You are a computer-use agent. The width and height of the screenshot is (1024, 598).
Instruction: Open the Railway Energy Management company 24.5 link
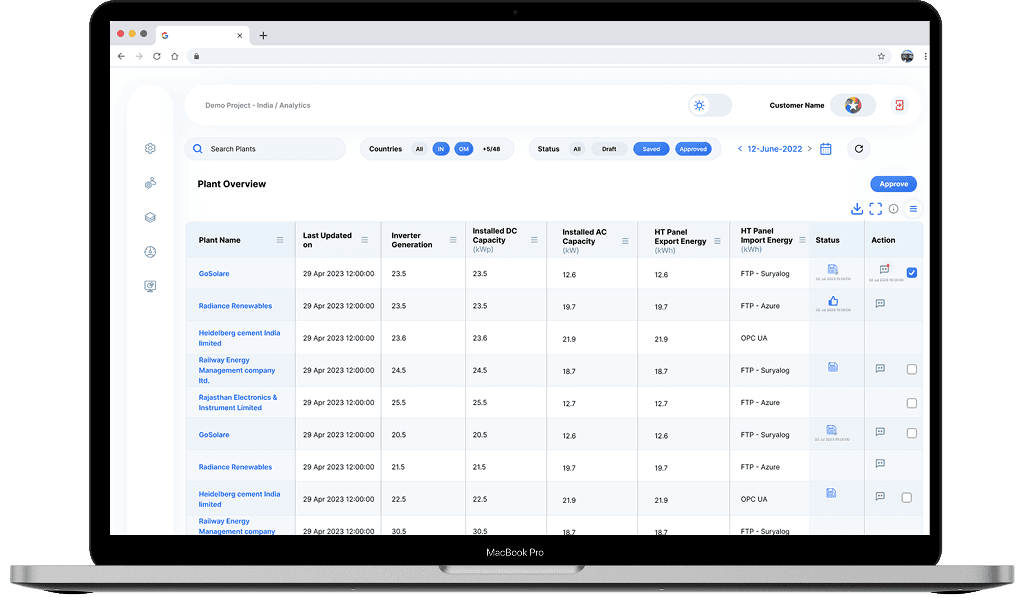coord(236,370)
